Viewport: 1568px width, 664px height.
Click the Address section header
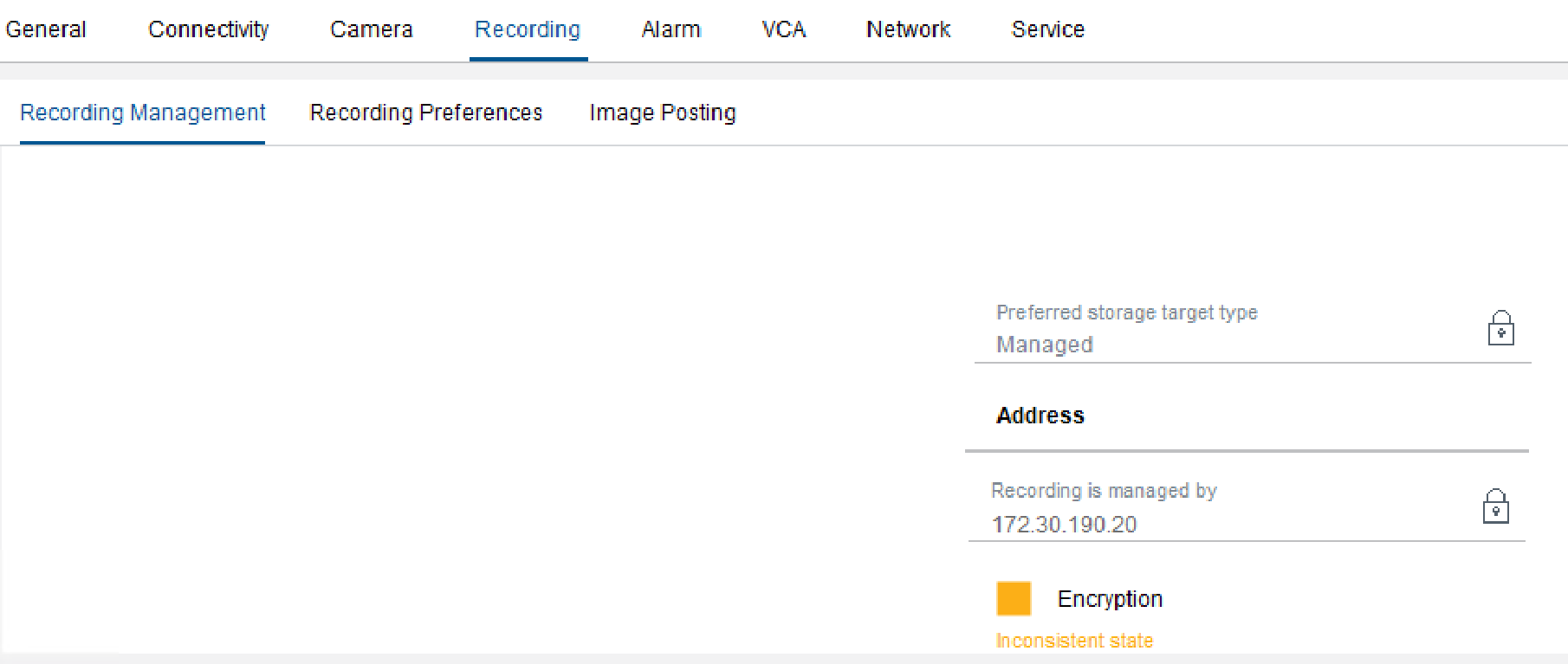(x=1040, y=416)
